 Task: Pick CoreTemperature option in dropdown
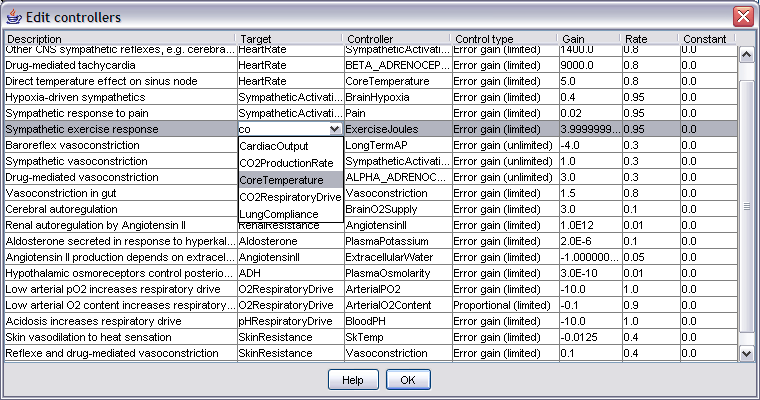point(281,180)
